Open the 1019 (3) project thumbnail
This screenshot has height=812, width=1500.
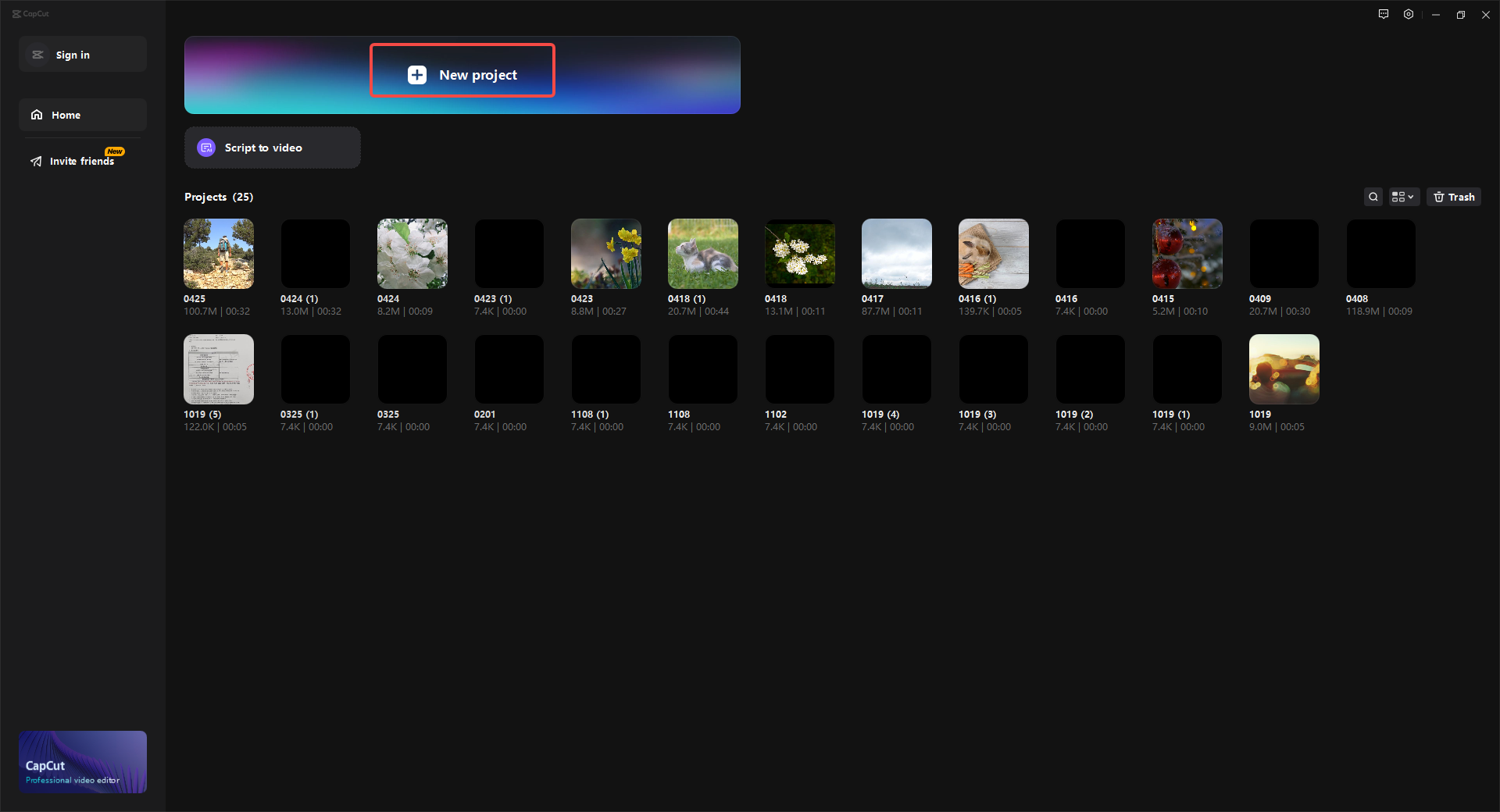(994, 369)
